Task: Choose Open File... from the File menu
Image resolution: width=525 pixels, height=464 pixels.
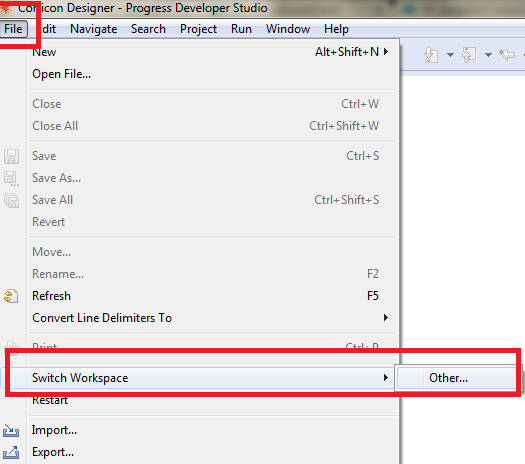Action: coord(213,74)
